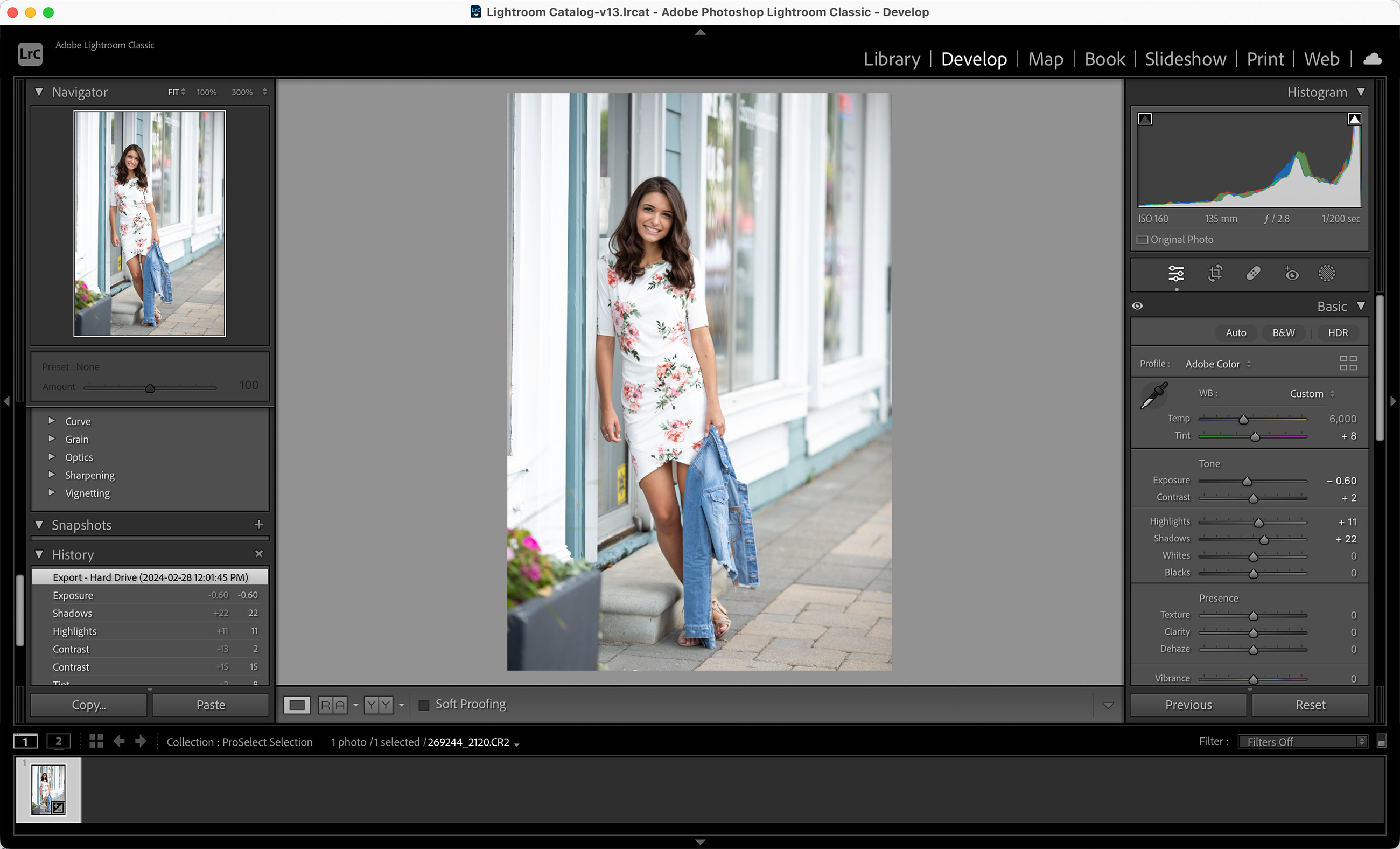Open the Adobe Color profile dropdown

coord(1217,364)
